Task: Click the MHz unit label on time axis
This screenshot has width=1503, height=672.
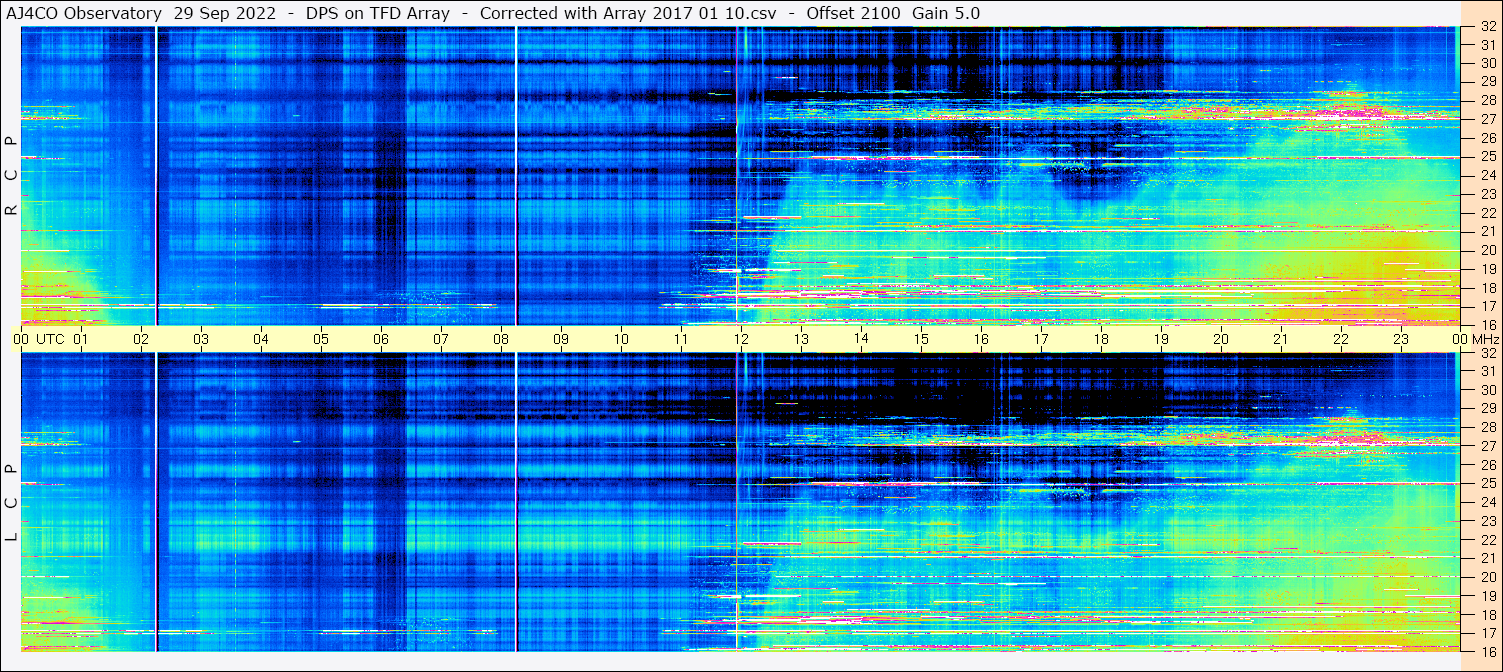Action: [1486, 339]
